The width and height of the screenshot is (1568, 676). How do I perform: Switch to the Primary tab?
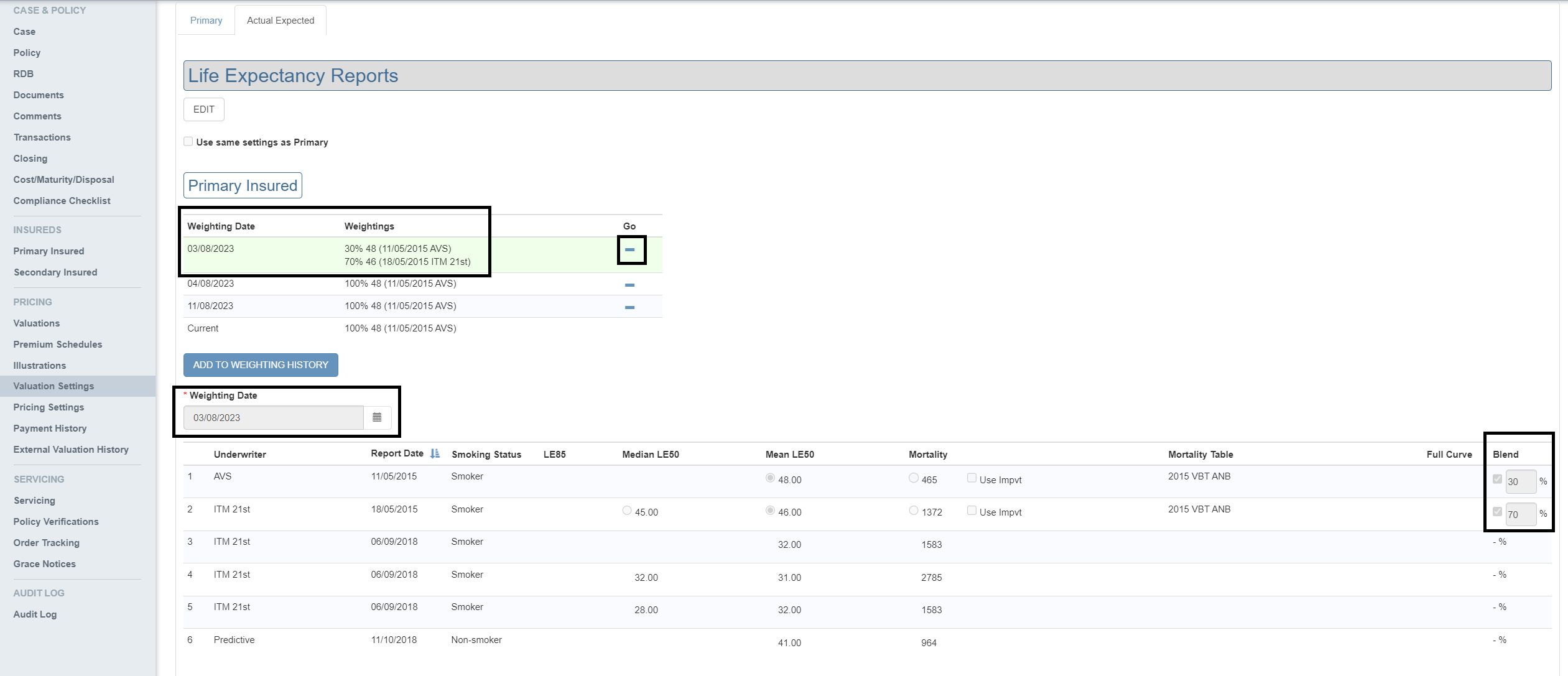coord(206,21)
